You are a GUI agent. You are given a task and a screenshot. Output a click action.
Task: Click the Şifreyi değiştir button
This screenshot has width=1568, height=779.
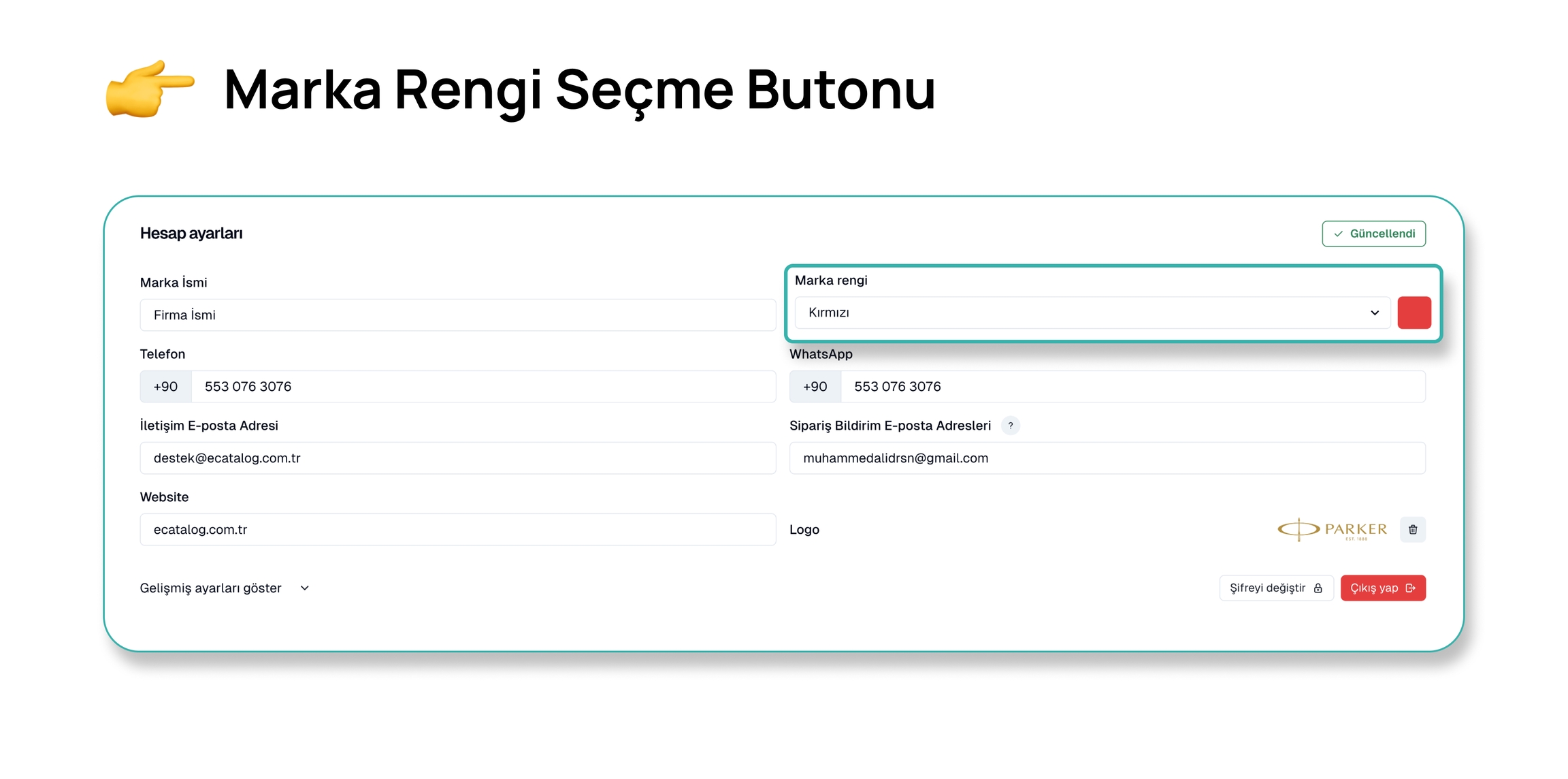1275,588
